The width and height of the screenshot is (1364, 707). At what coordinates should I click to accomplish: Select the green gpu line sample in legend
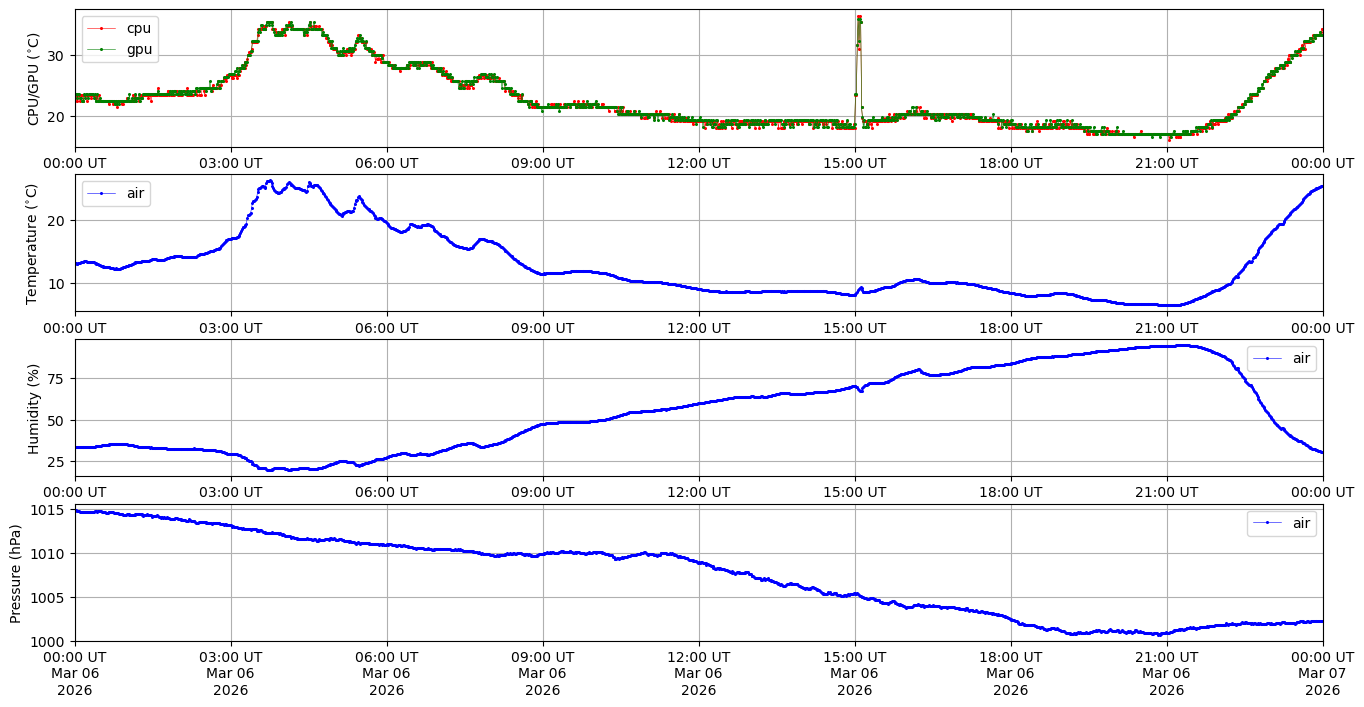coord(102,48)
